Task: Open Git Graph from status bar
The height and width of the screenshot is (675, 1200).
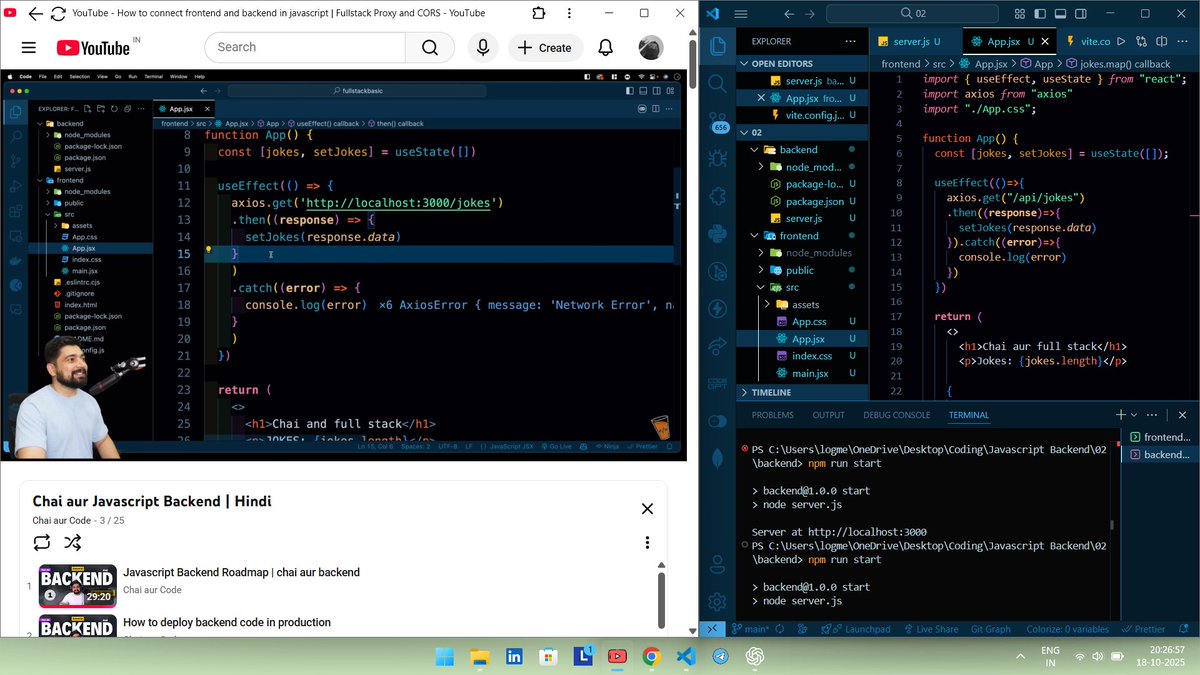Action: click(x=991, y=629)
